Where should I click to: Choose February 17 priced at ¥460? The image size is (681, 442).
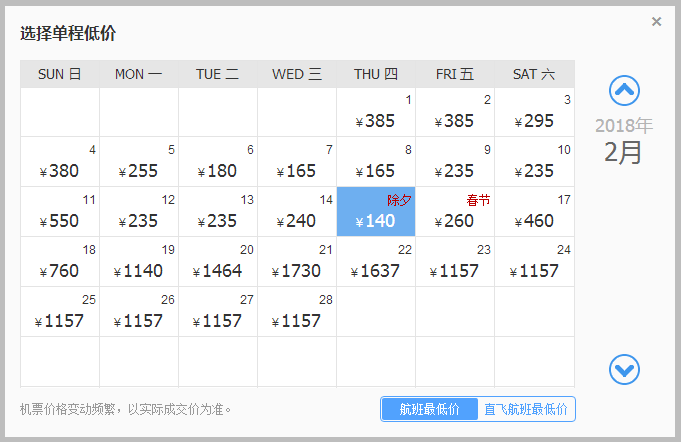coord(534,212)
